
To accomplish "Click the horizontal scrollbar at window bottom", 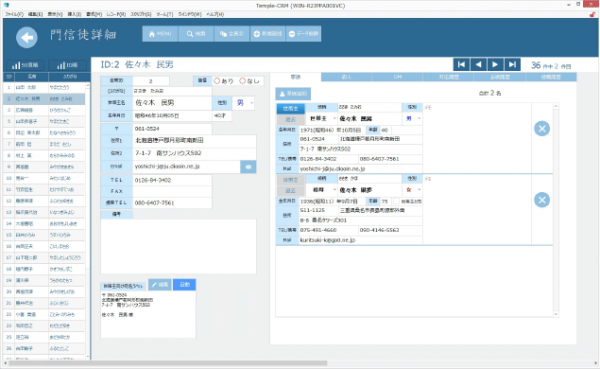I will (168, 363).
